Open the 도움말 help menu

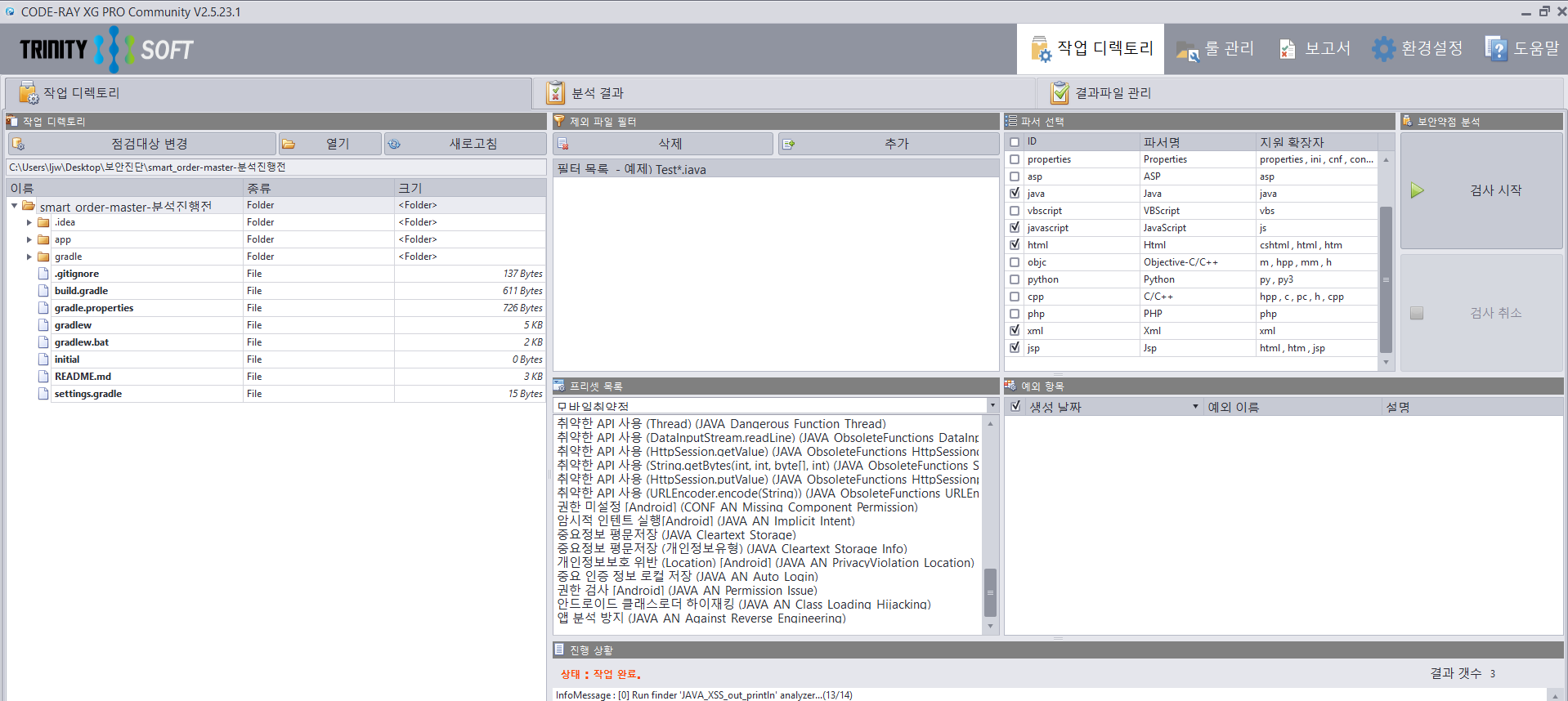point(1522,48)
